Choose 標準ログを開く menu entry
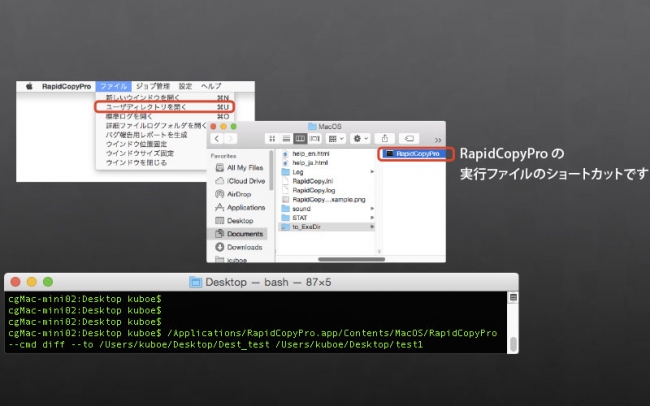 pyautogui.click(x=166, y=117)
